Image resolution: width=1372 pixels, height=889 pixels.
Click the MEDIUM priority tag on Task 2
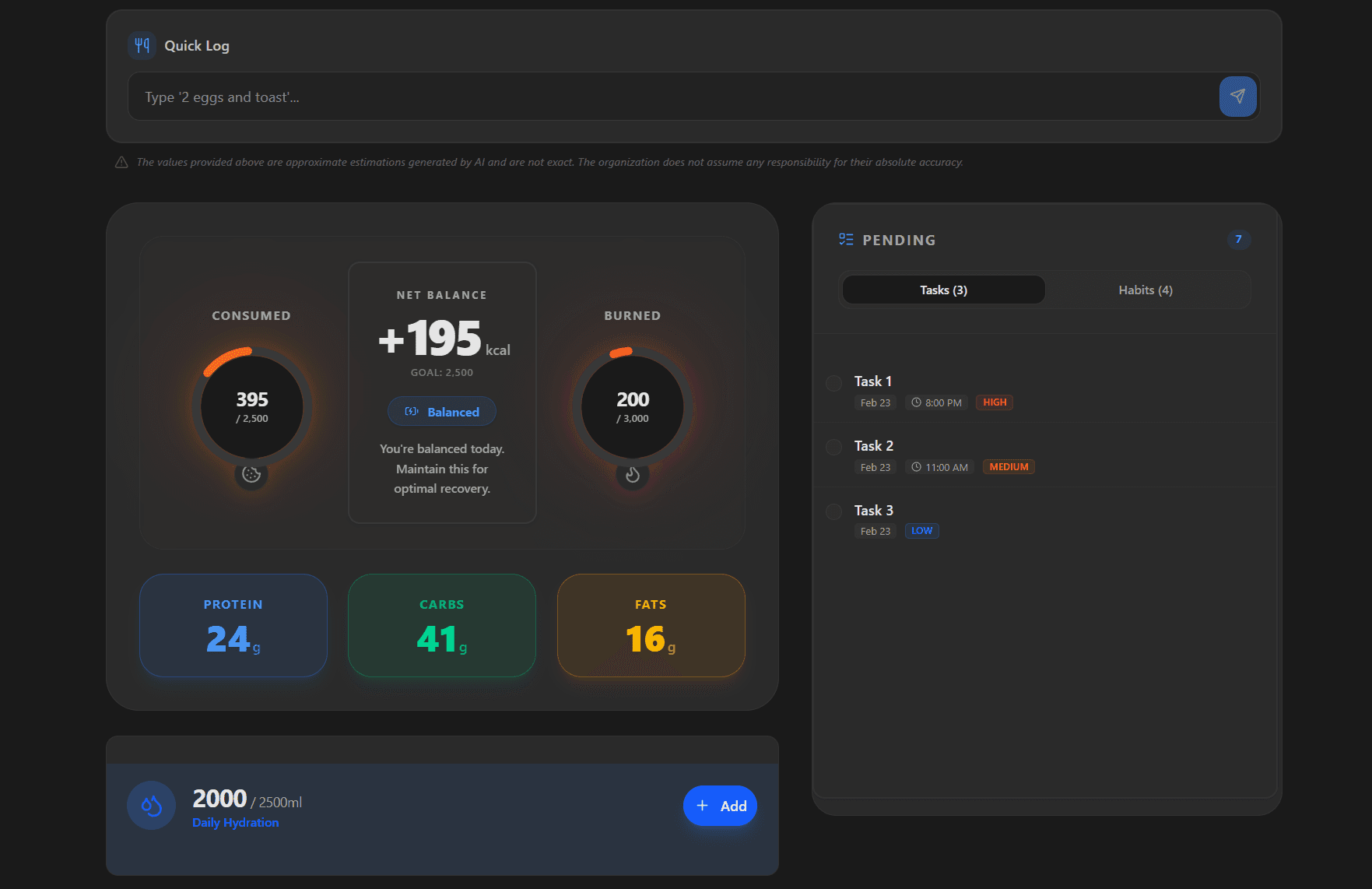[x=1008, y=466]
